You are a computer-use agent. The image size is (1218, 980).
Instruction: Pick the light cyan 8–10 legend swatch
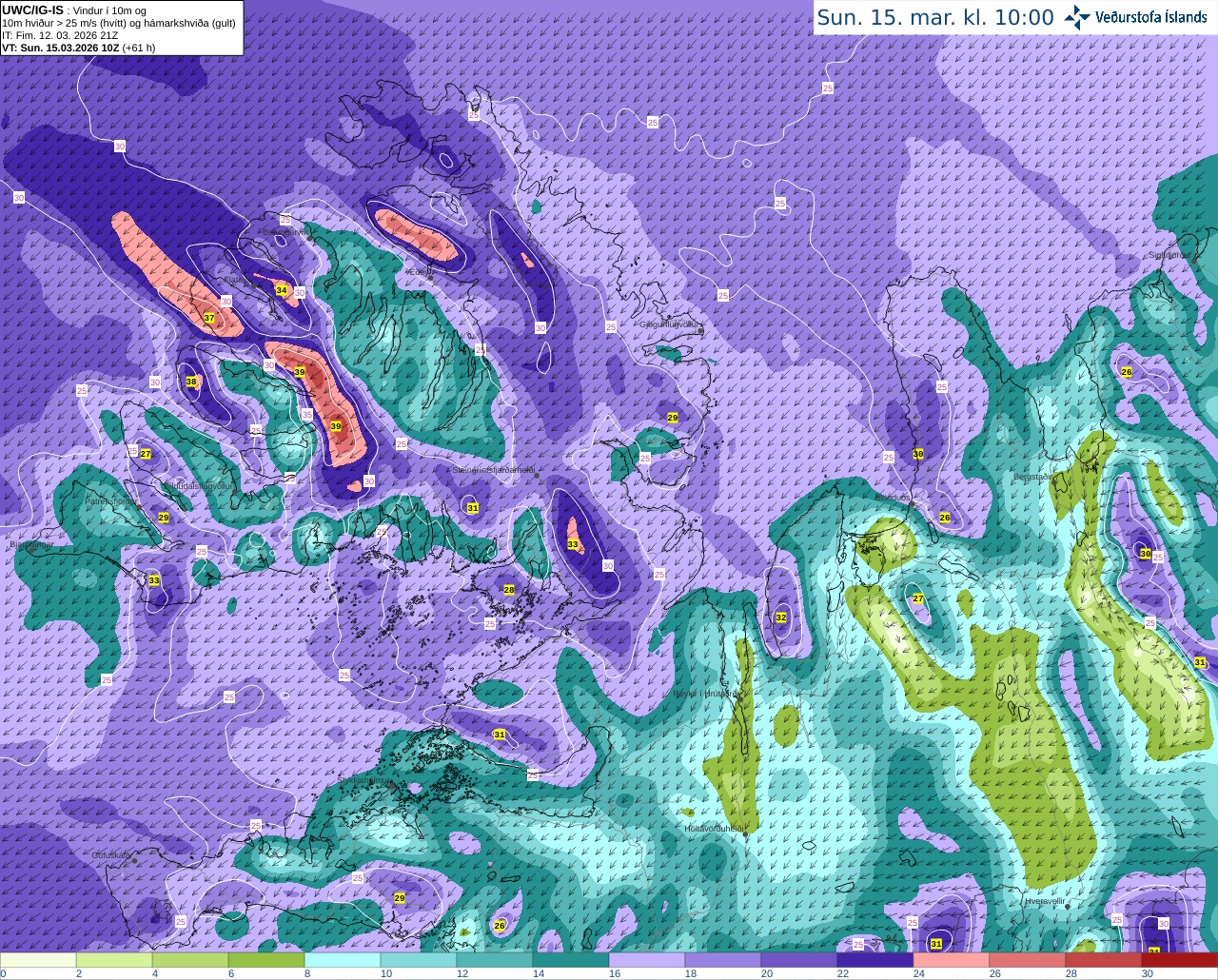[343, 961]
